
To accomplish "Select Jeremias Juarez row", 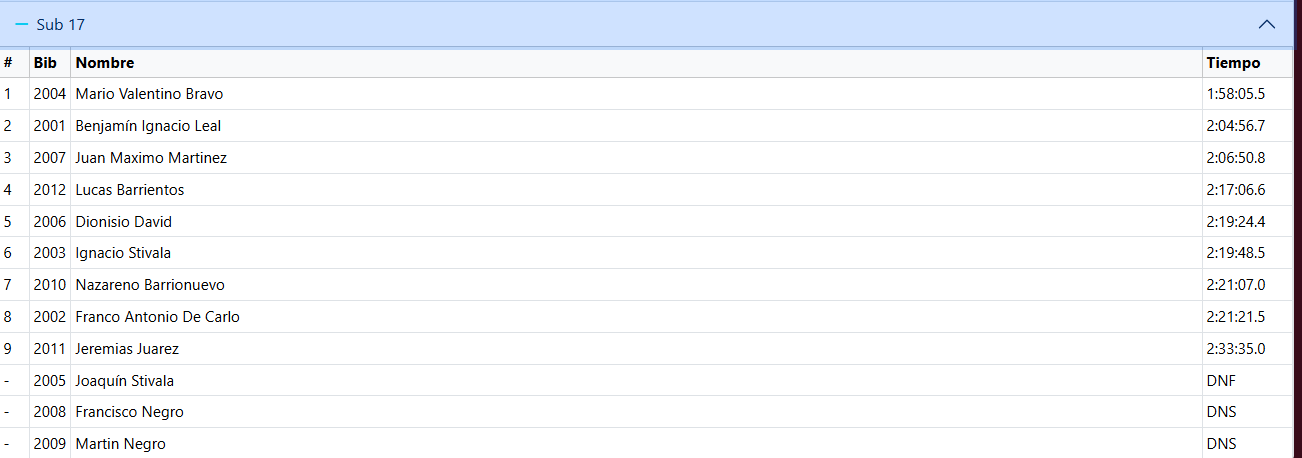I will click(x=646, y=349).
